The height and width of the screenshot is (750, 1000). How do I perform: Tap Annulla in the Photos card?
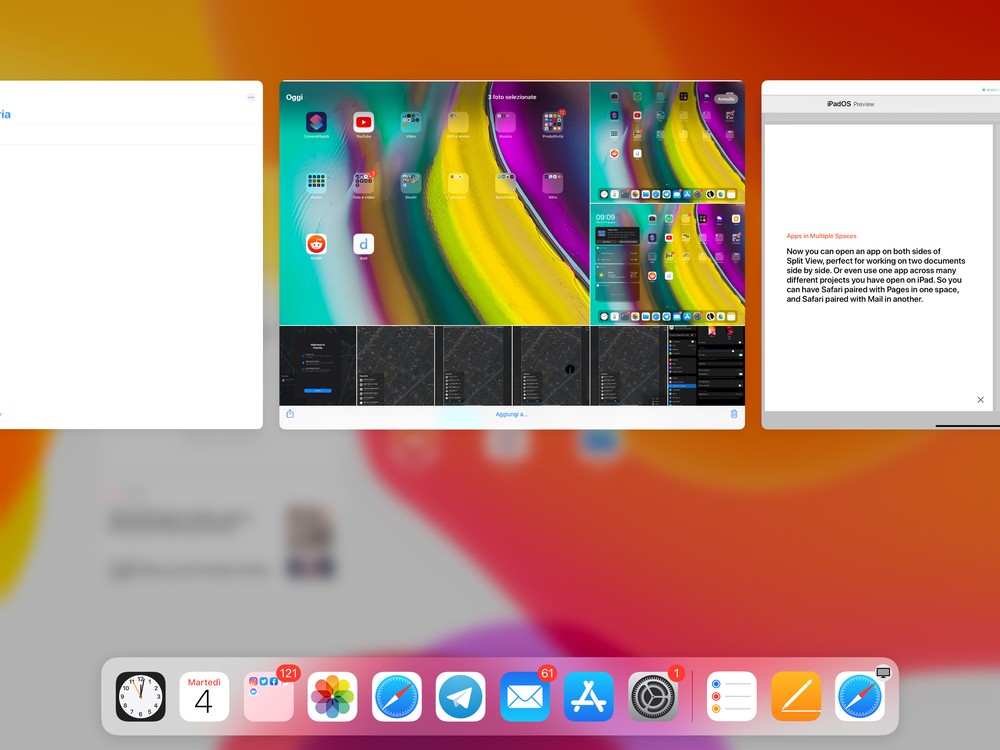(726, 99)
